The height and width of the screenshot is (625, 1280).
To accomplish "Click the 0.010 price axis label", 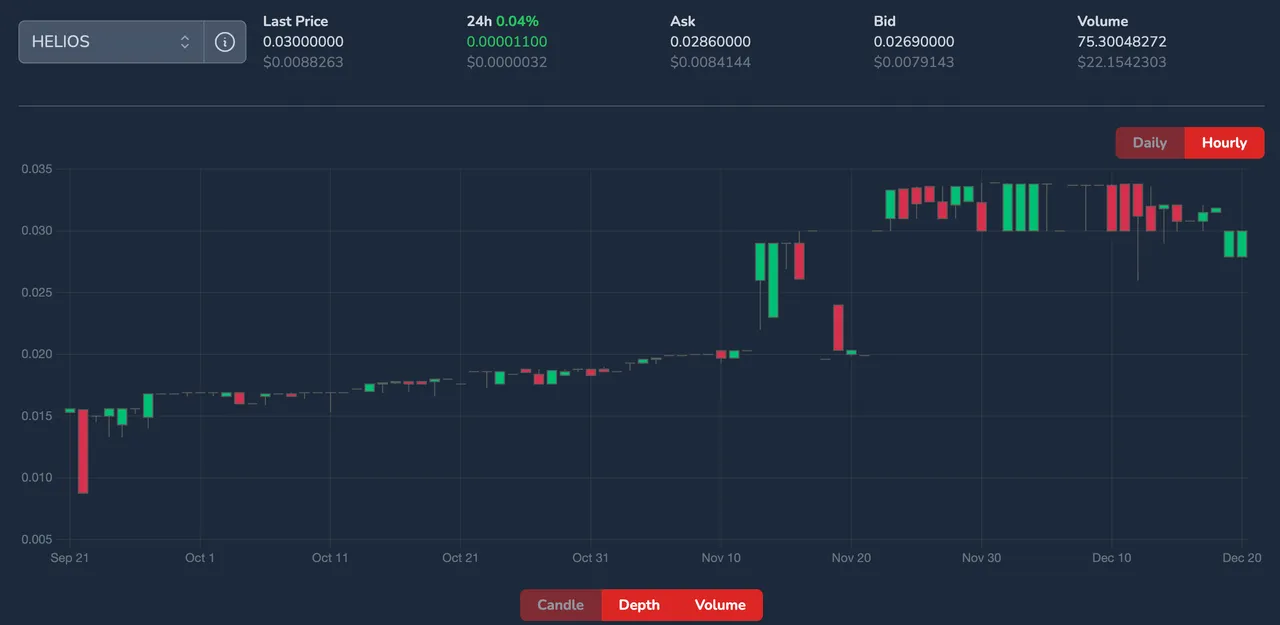I will click(x=36, y=478).
